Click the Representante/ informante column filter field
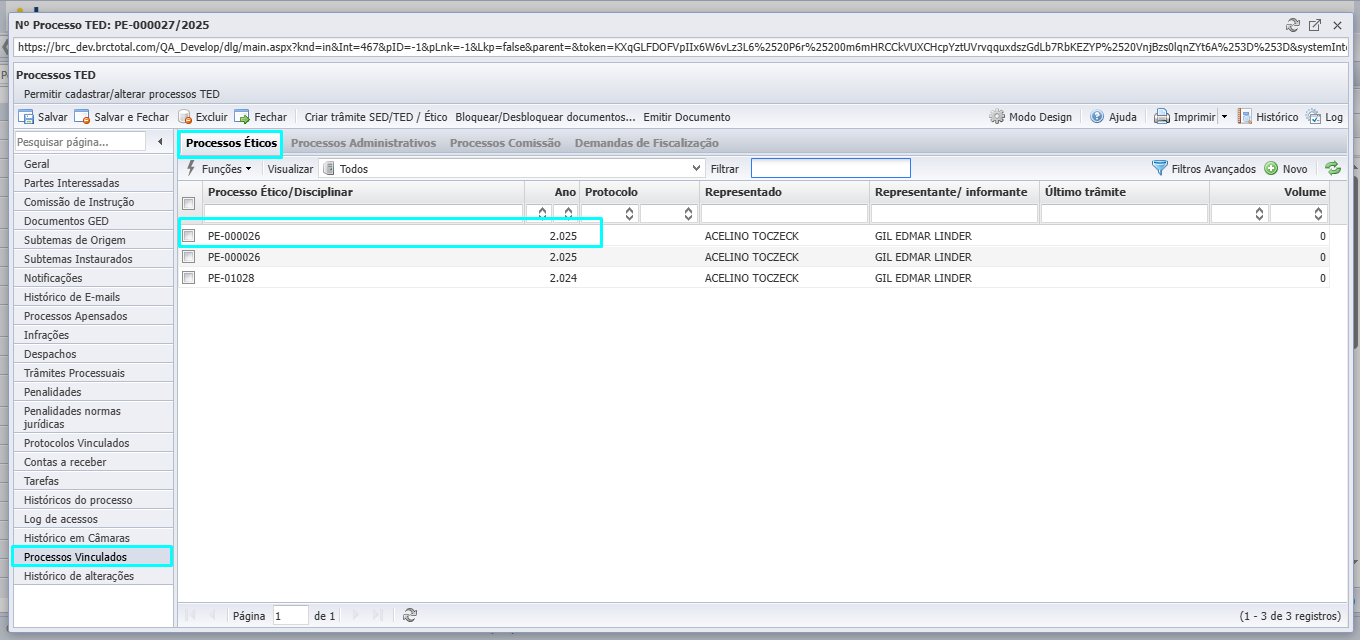The image size is (1360, 640). point(954,213)
